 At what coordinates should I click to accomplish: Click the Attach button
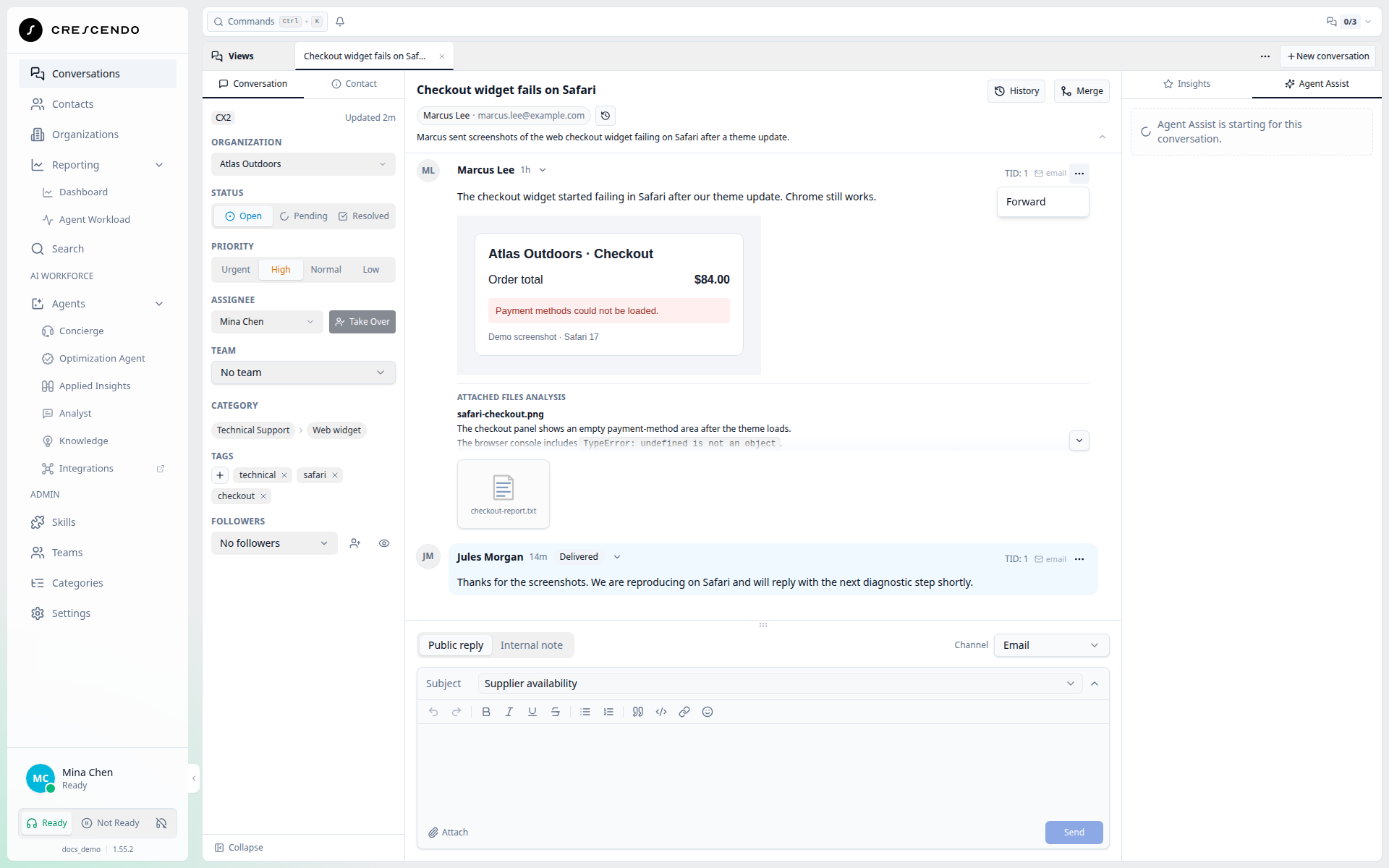point(449,833)
